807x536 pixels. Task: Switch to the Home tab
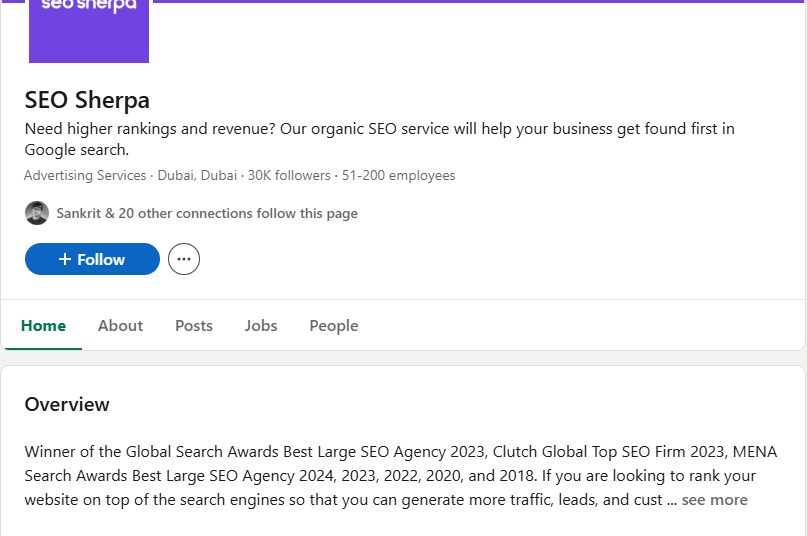43,326
